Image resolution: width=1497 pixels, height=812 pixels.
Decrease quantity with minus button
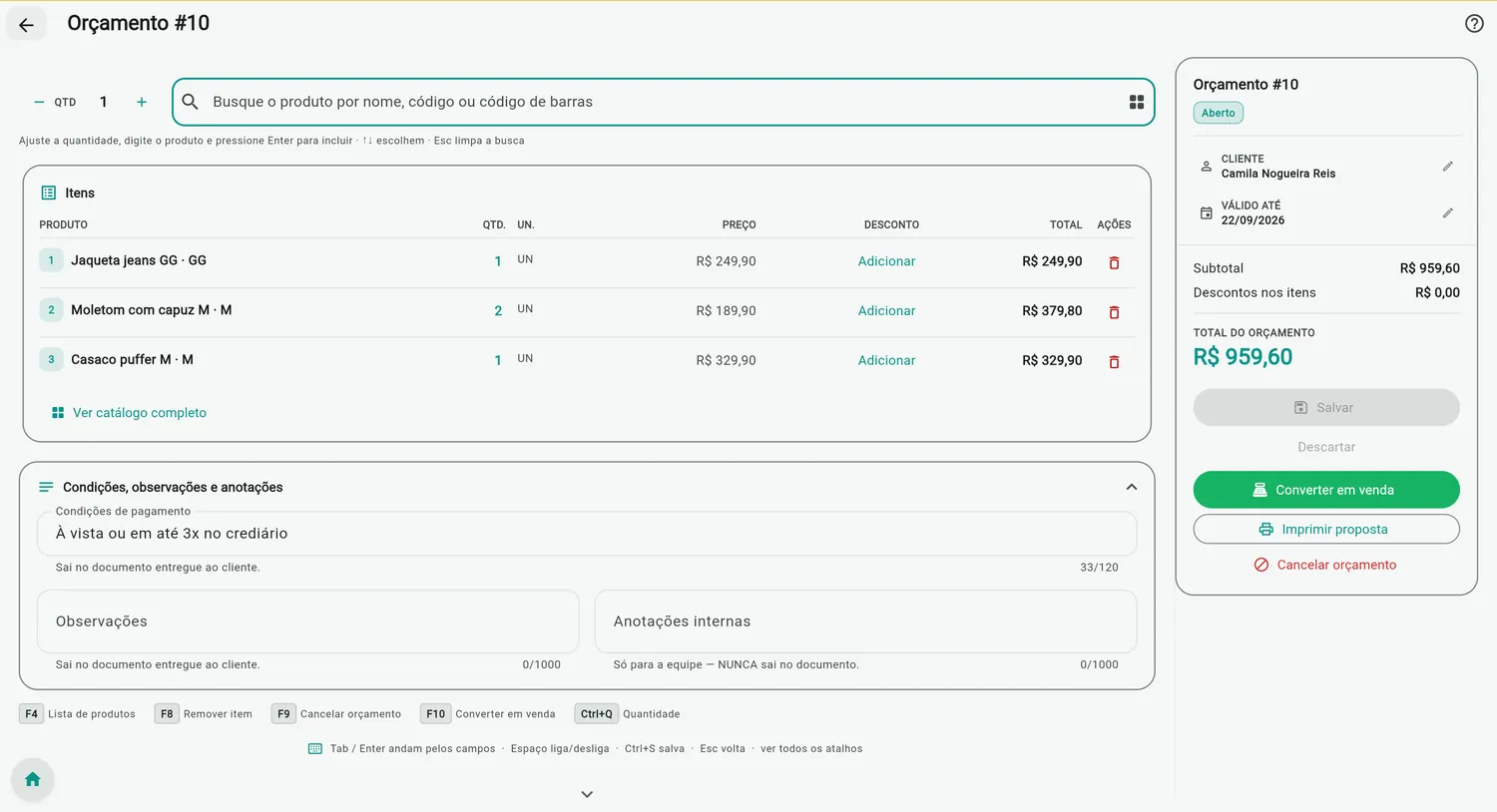point(39,102)
